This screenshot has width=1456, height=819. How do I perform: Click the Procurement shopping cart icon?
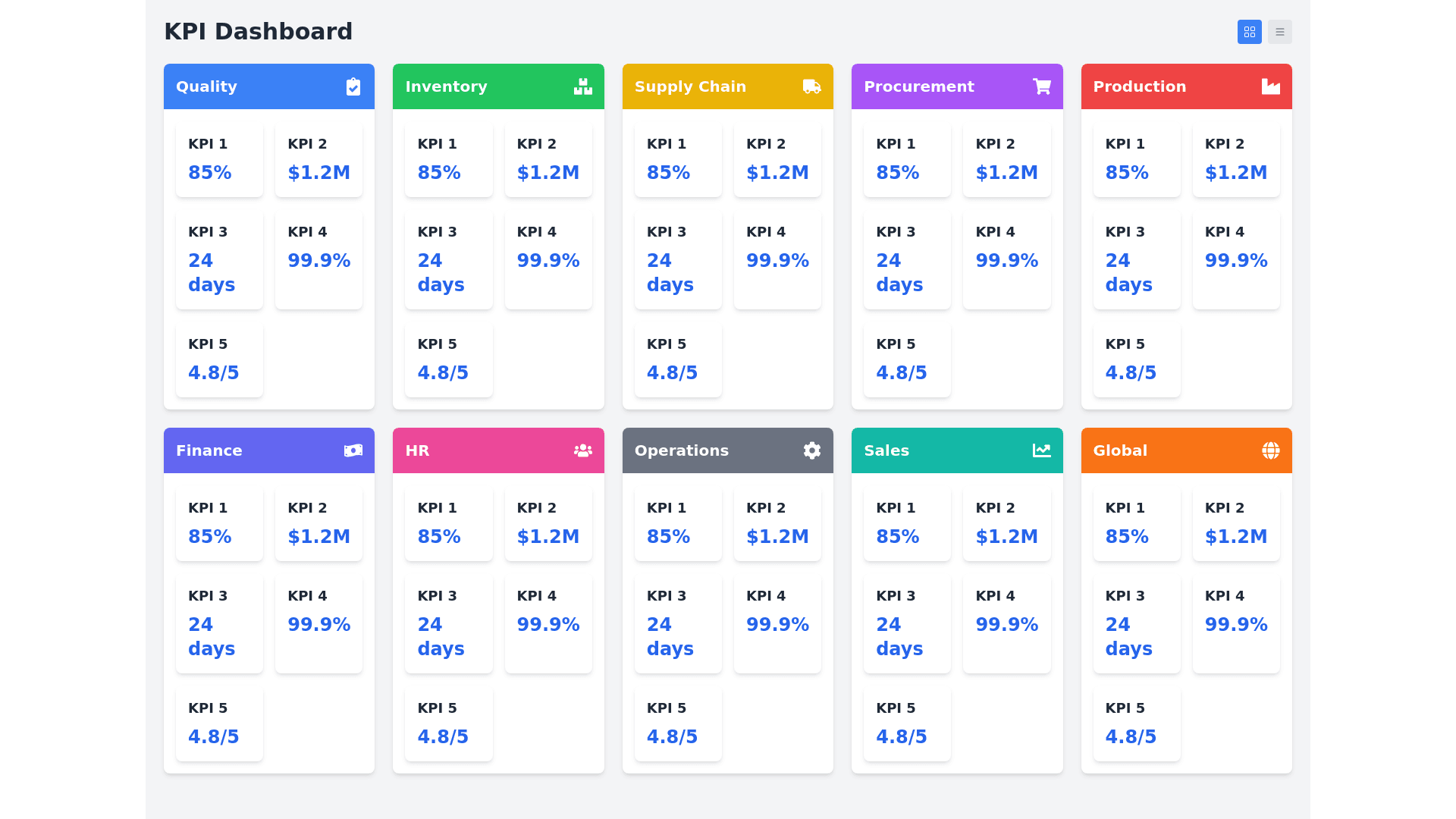pos(1041,86)
